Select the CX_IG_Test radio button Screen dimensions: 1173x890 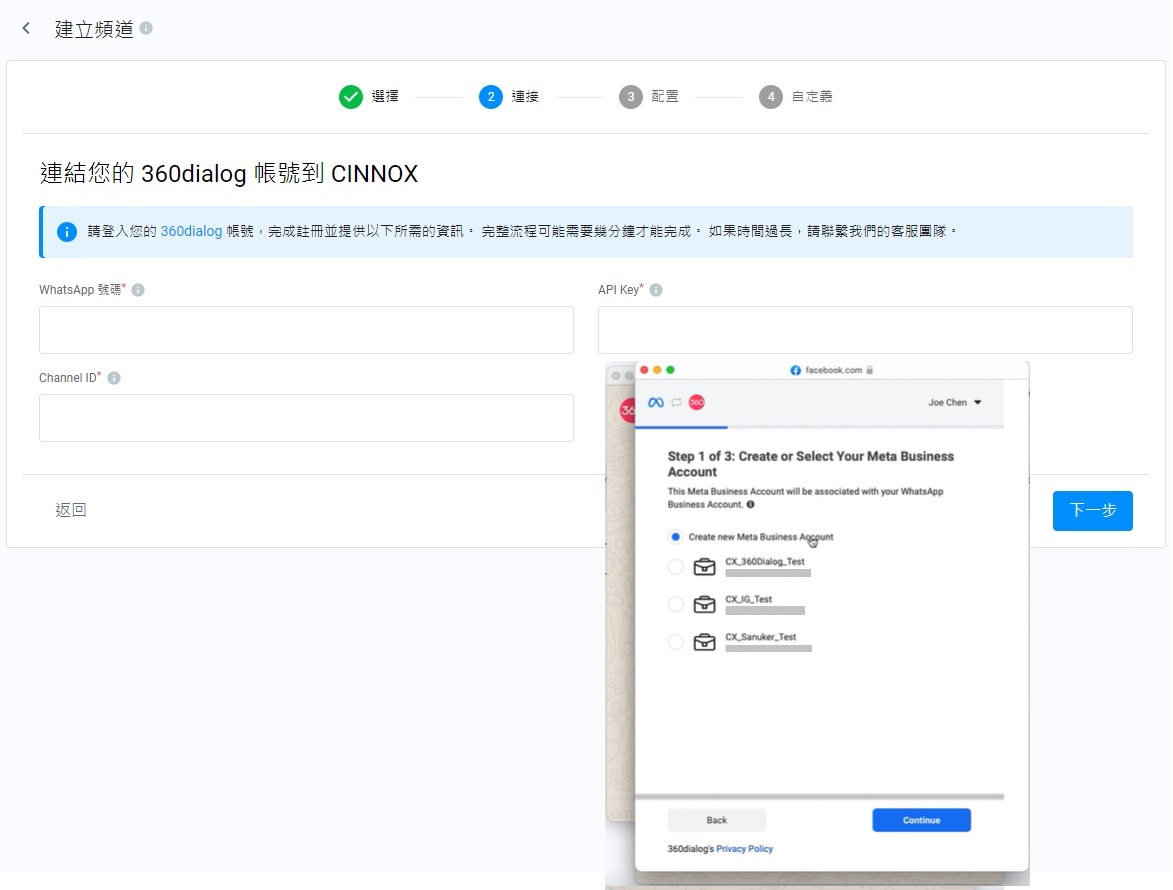point(676,604)
